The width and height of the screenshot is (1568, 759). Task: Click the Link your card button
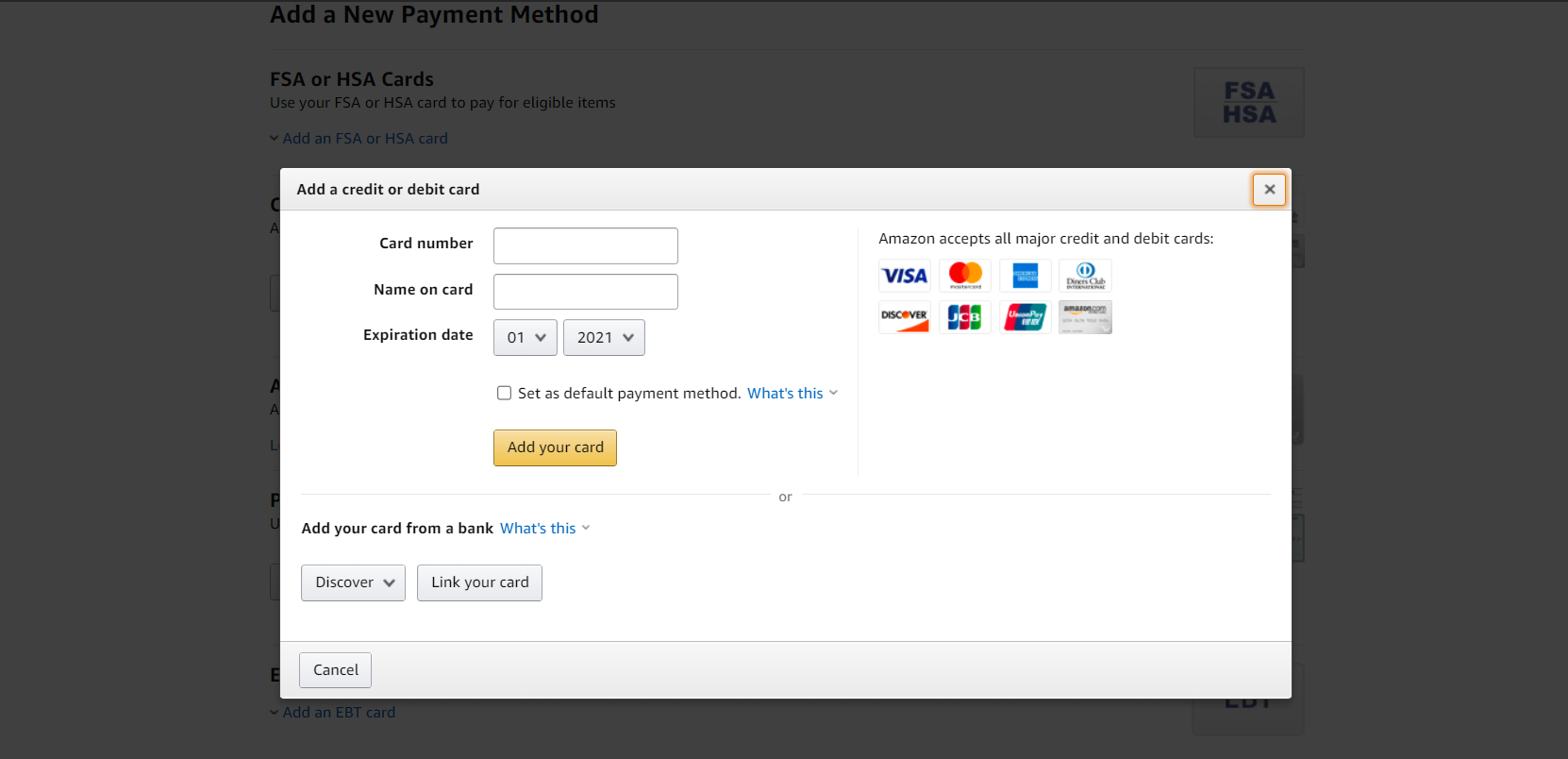(479, 582)
